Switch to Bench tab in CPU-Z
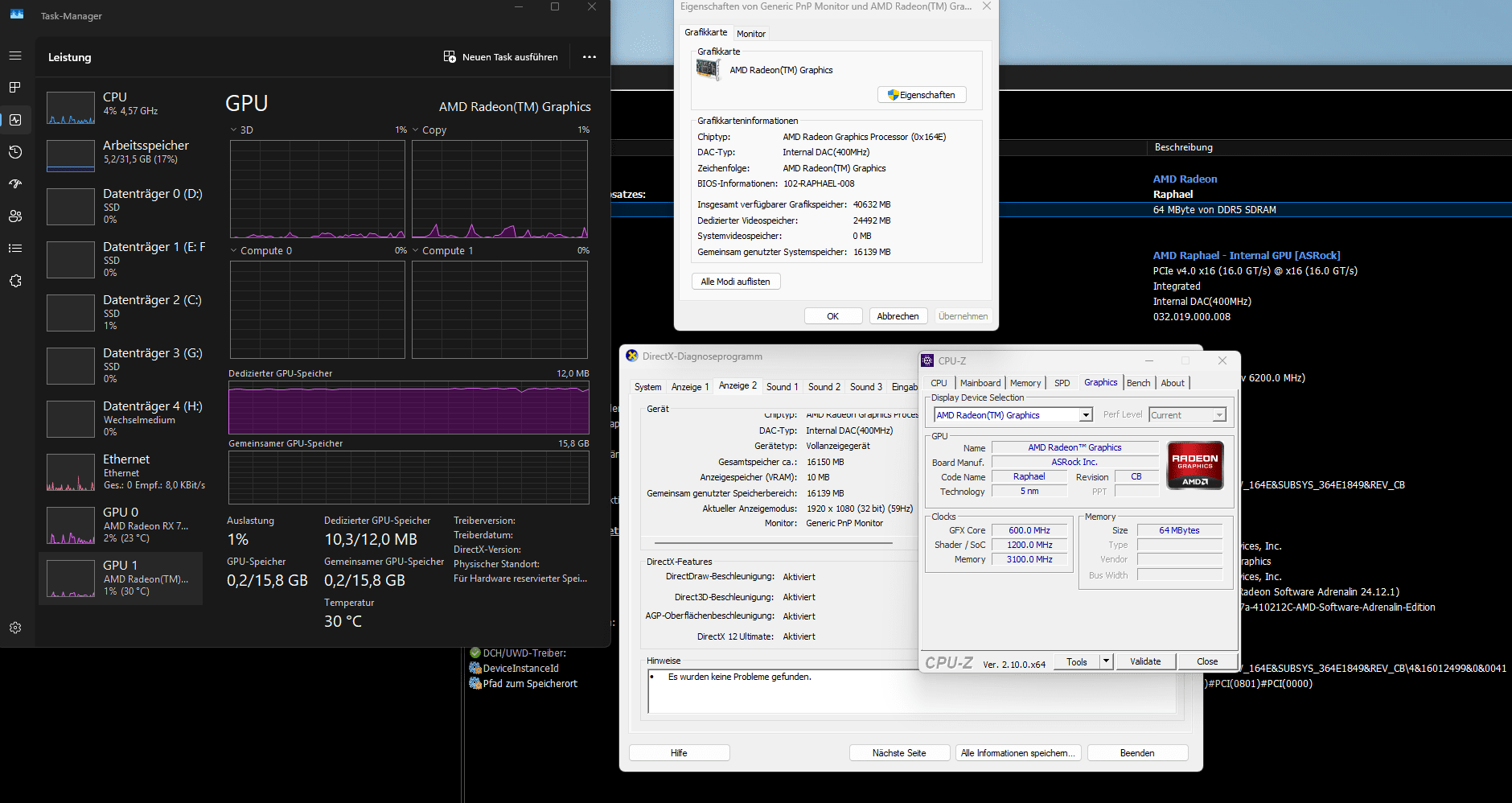Viewport: 1512px width, 803px height. tap(1138, 383)
